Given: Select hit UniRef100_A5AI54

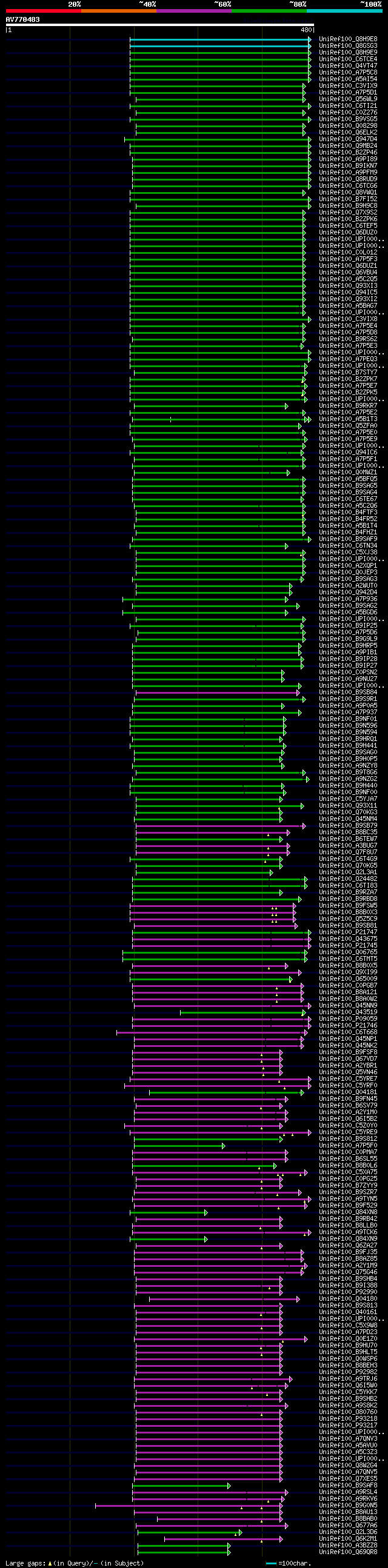Looking at the screenshot, I should pyautogui.click(x=348, y=80).
